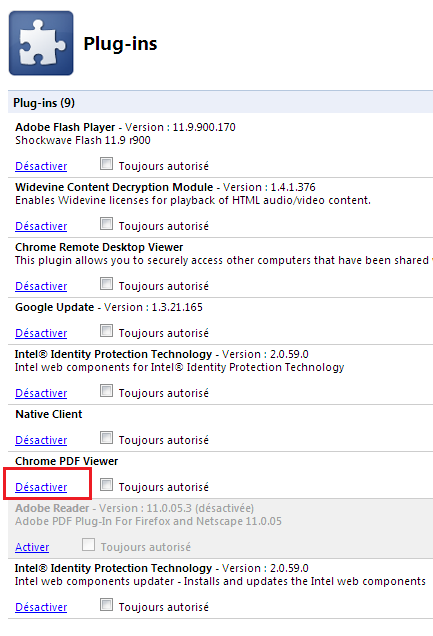Check Toujours autorisé for Intel web components updater
The width and height of the screenshot is (433, 636).
pyautogui.click(x=106, y=605)
